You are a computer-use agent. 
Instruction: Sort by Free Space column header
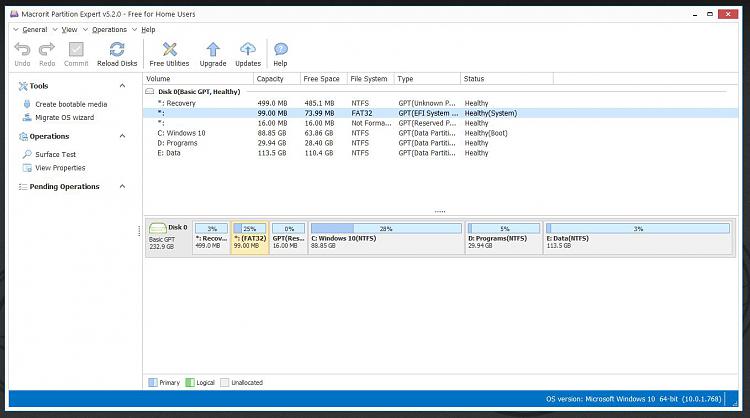pyautogui.click(x=323, y=78)
